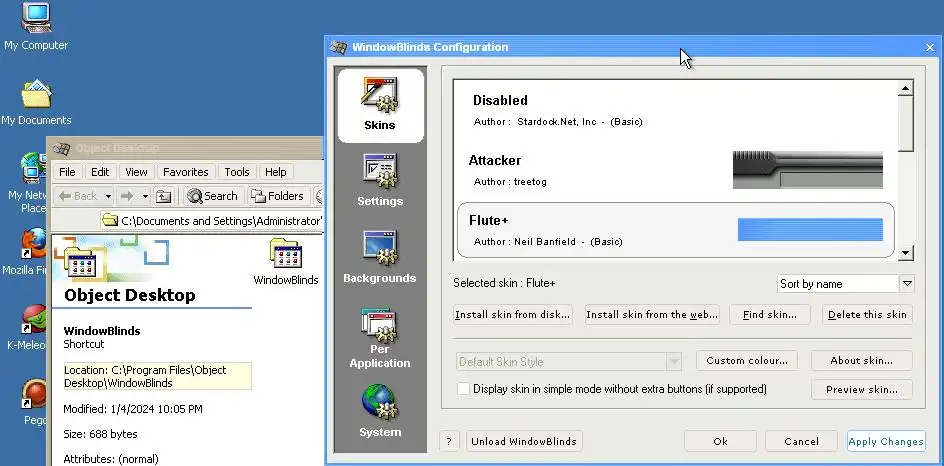
Task: Open the Settings section icon
Action: (380, 171)
